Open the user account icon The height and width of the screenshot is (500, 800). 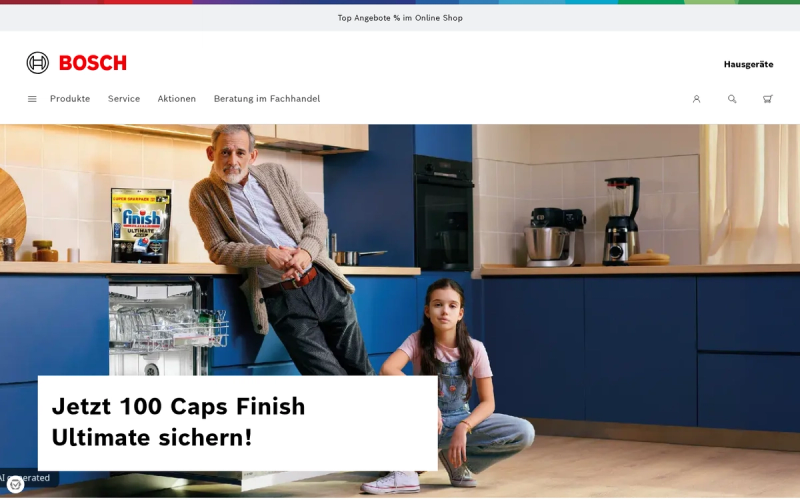point(696,99)
